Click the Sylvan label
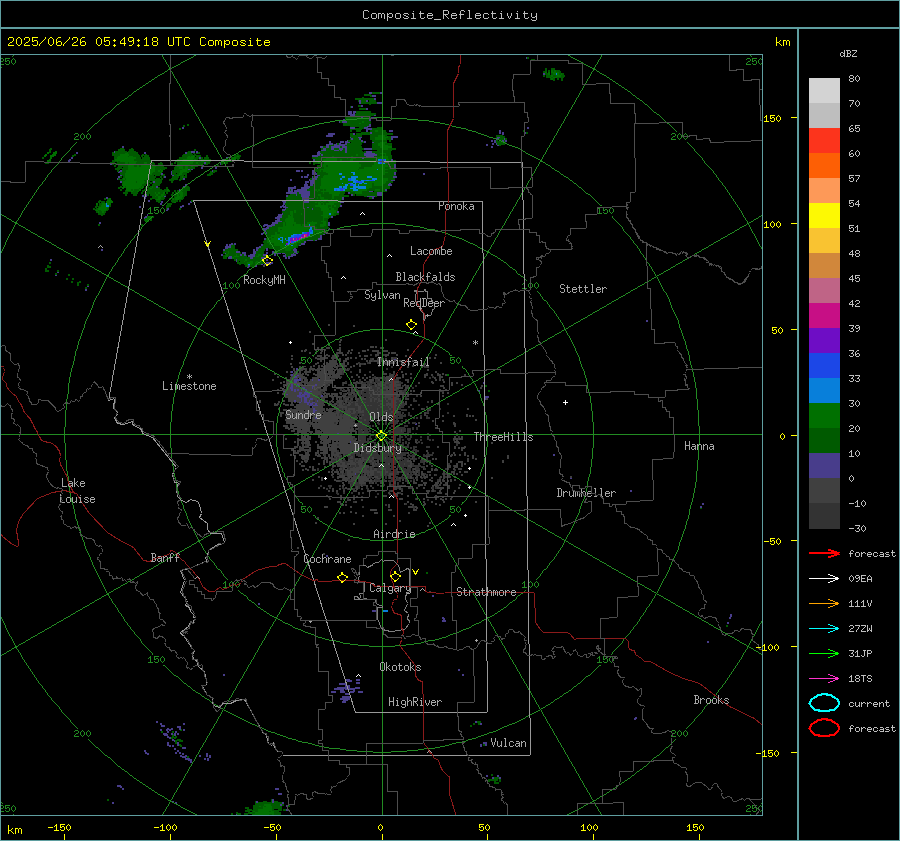Screen dimensions: 900x841 click(382, 295)
